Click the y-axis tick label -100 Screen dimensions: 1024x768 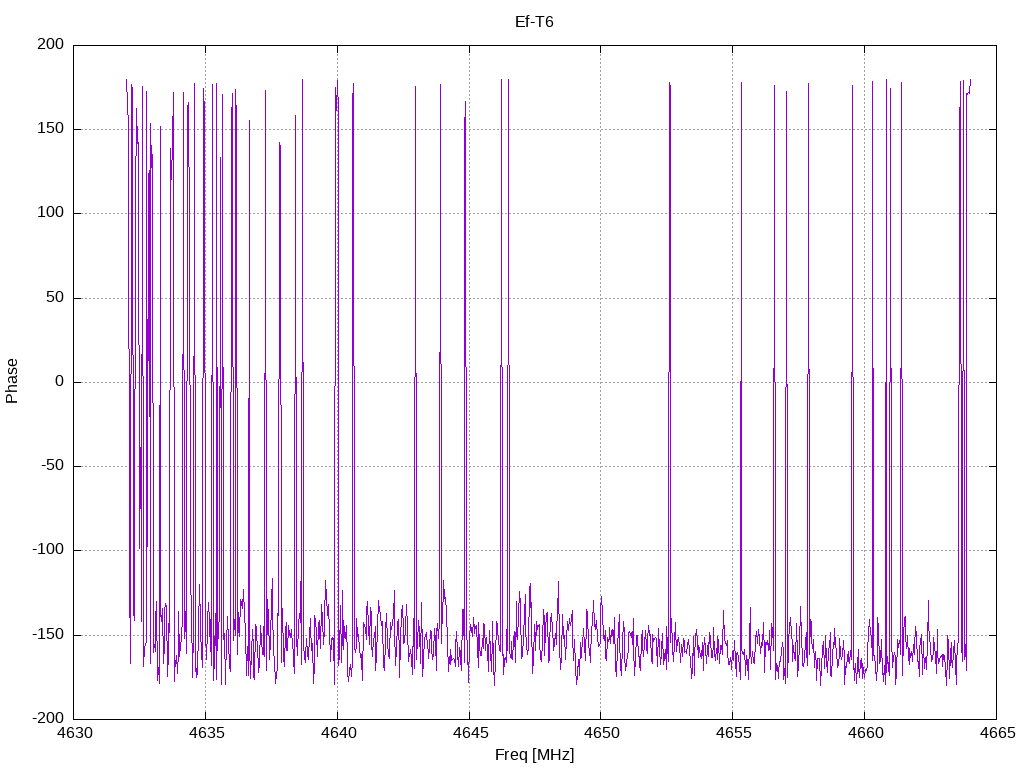pyautogui.click(x=48, y=550)
